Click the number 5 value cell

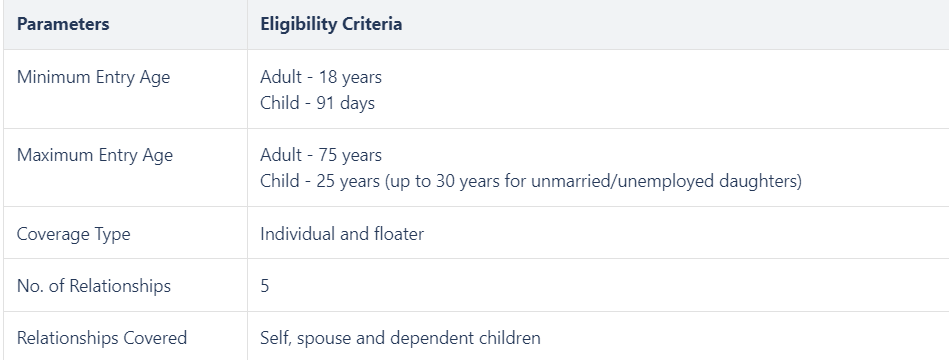point(264,286)
